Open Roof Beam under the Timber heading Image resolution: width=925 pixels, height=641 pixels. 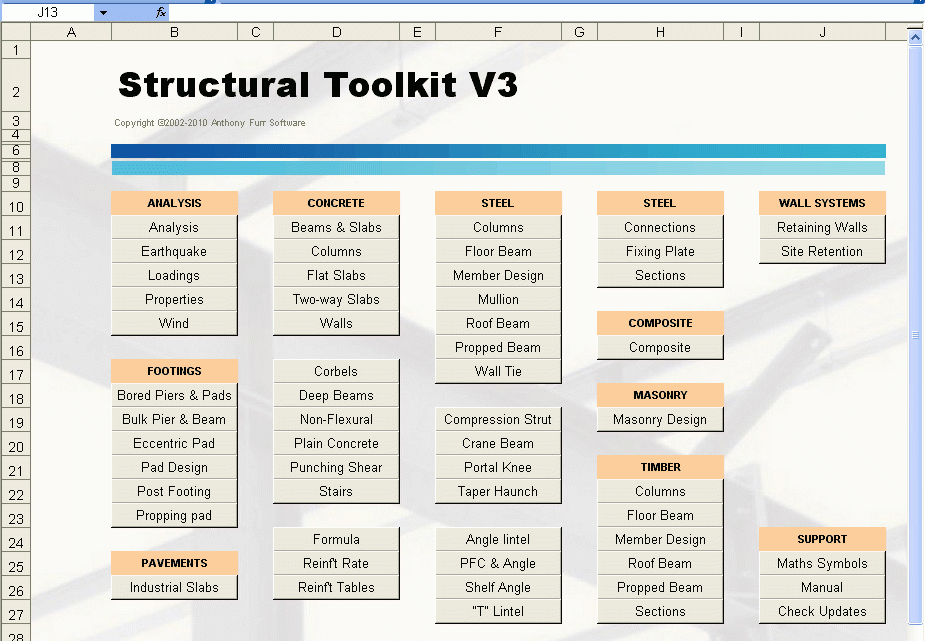(660, 564)
